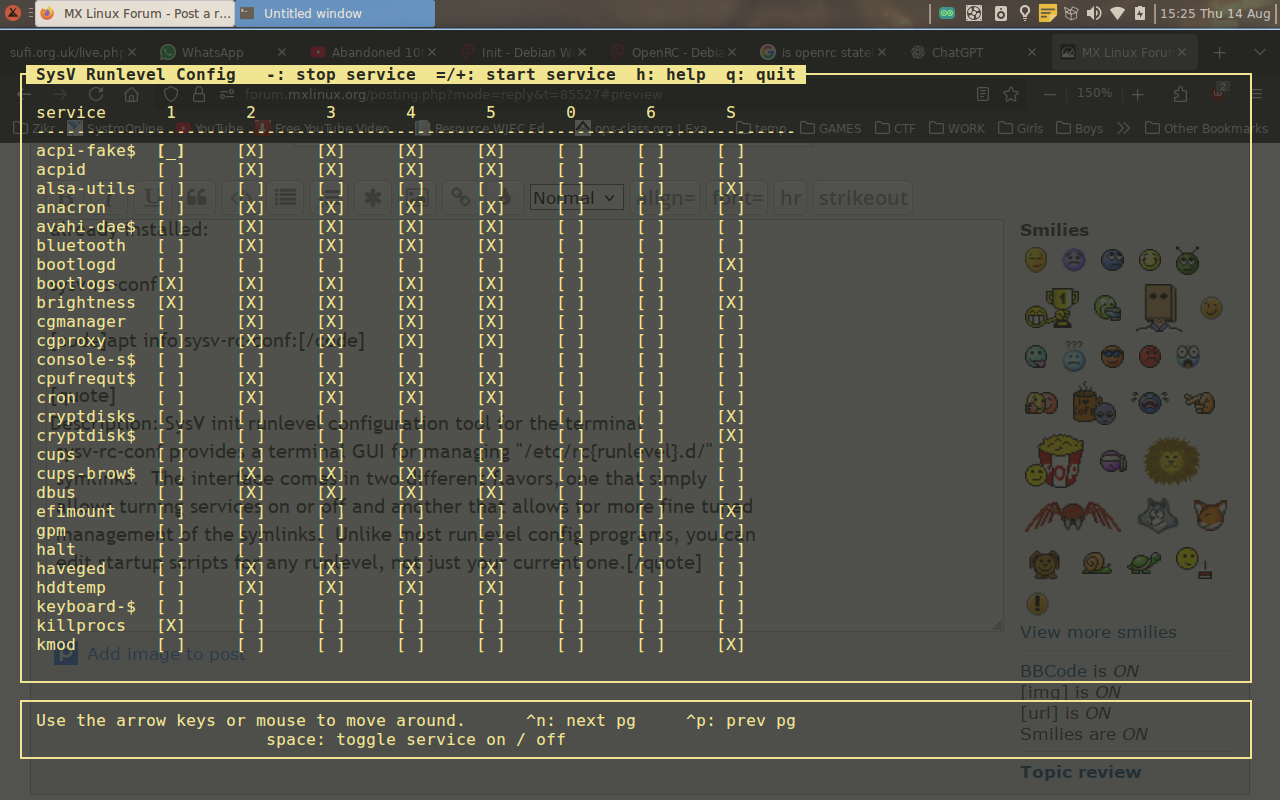Insert the red angry face smiley
This screenshot has width=1280, height=800.
click(1150, 355)
